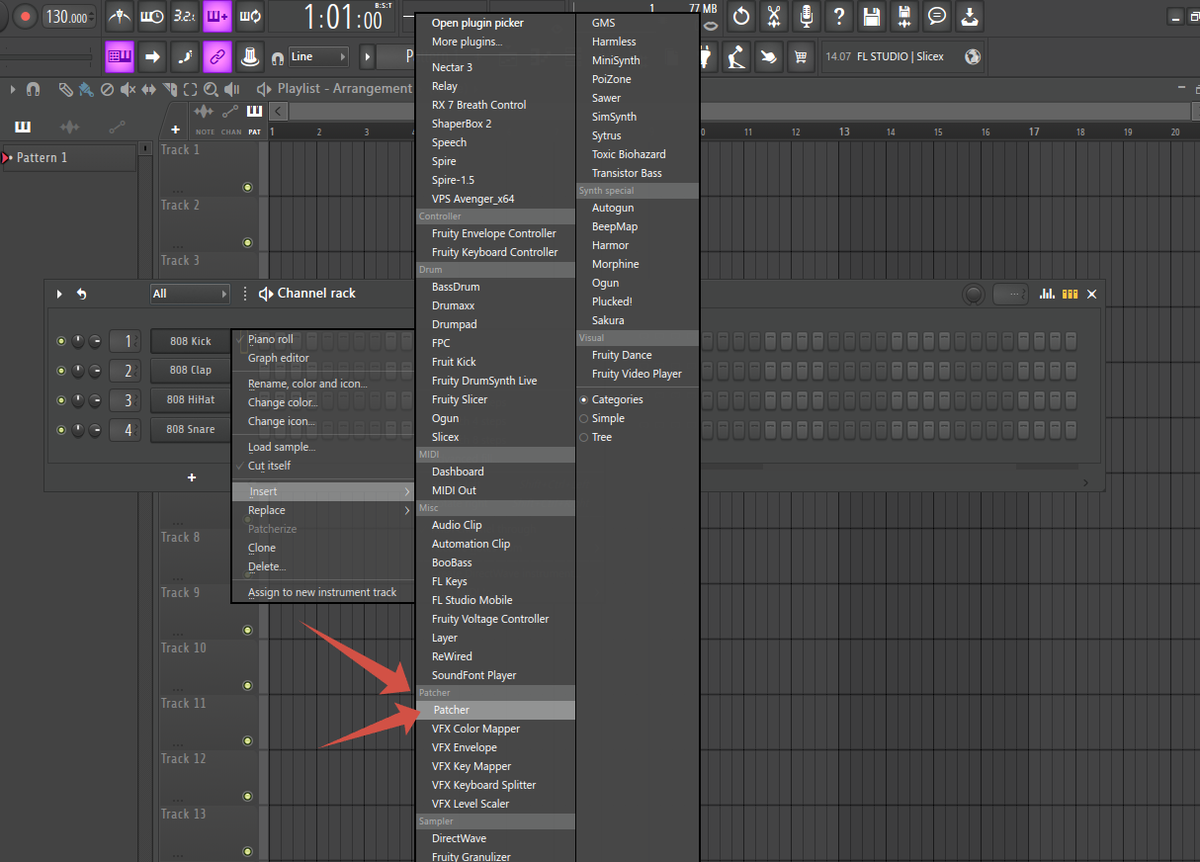Select the Simple view radio option
The width and height of the screenshot is (1200, 862).
point(602,418)
